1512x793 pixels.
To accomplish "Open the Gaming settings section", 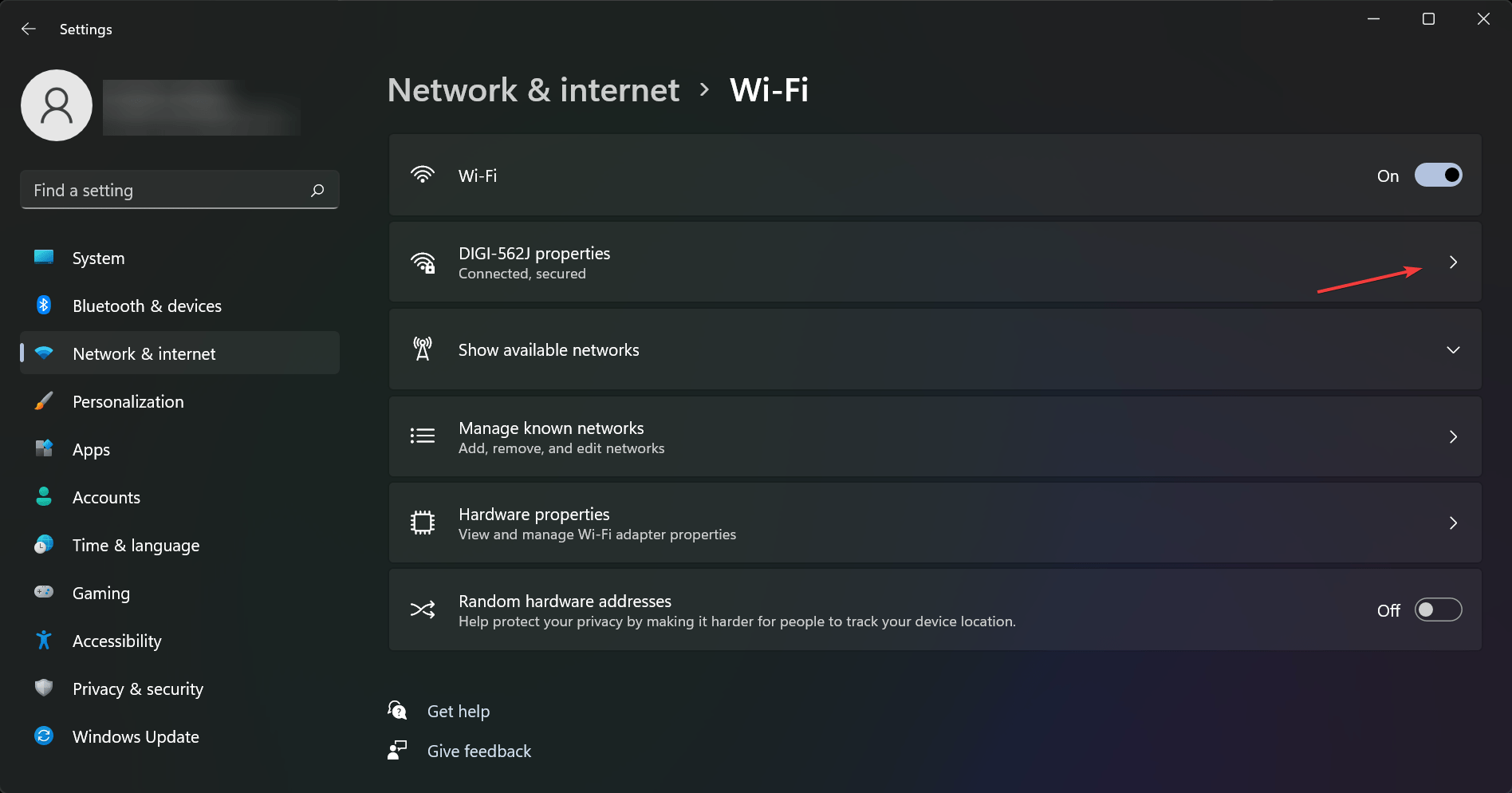I will (x=100, y=593).
